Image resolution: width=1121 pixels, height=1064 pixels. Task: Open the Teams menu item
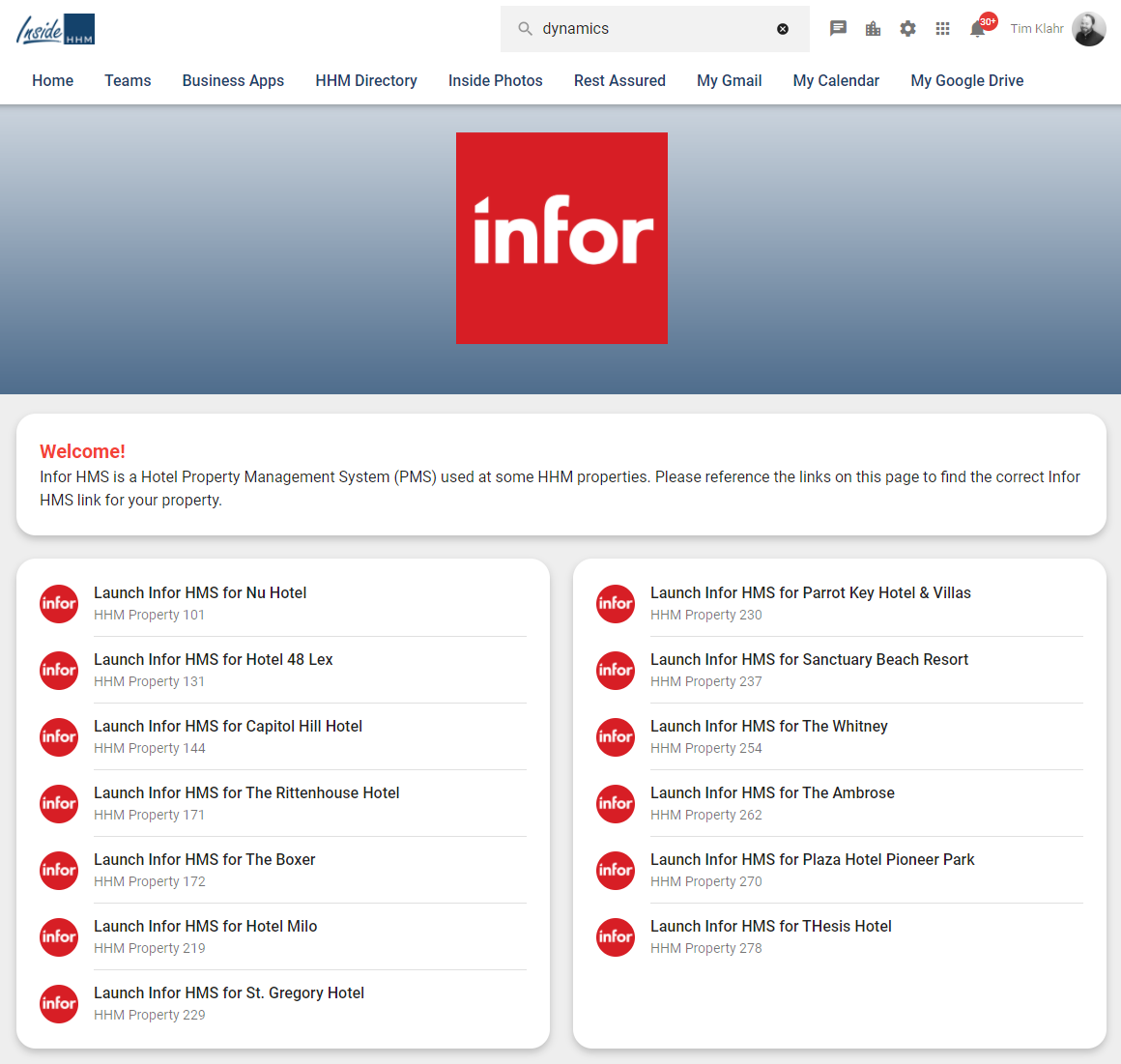[128, 81]
